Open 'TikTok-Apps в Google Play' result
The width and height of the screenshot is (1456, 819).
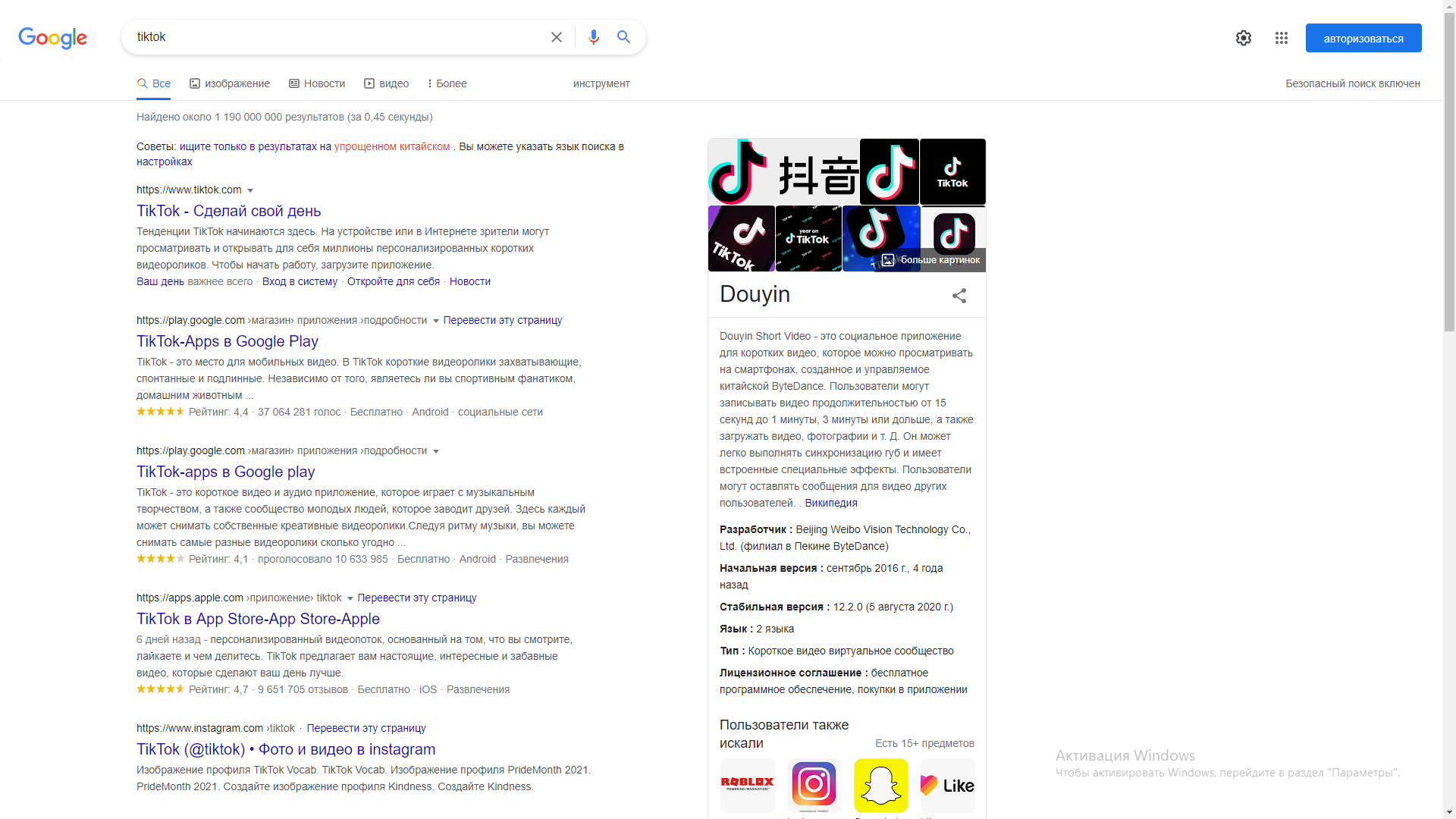227,341
